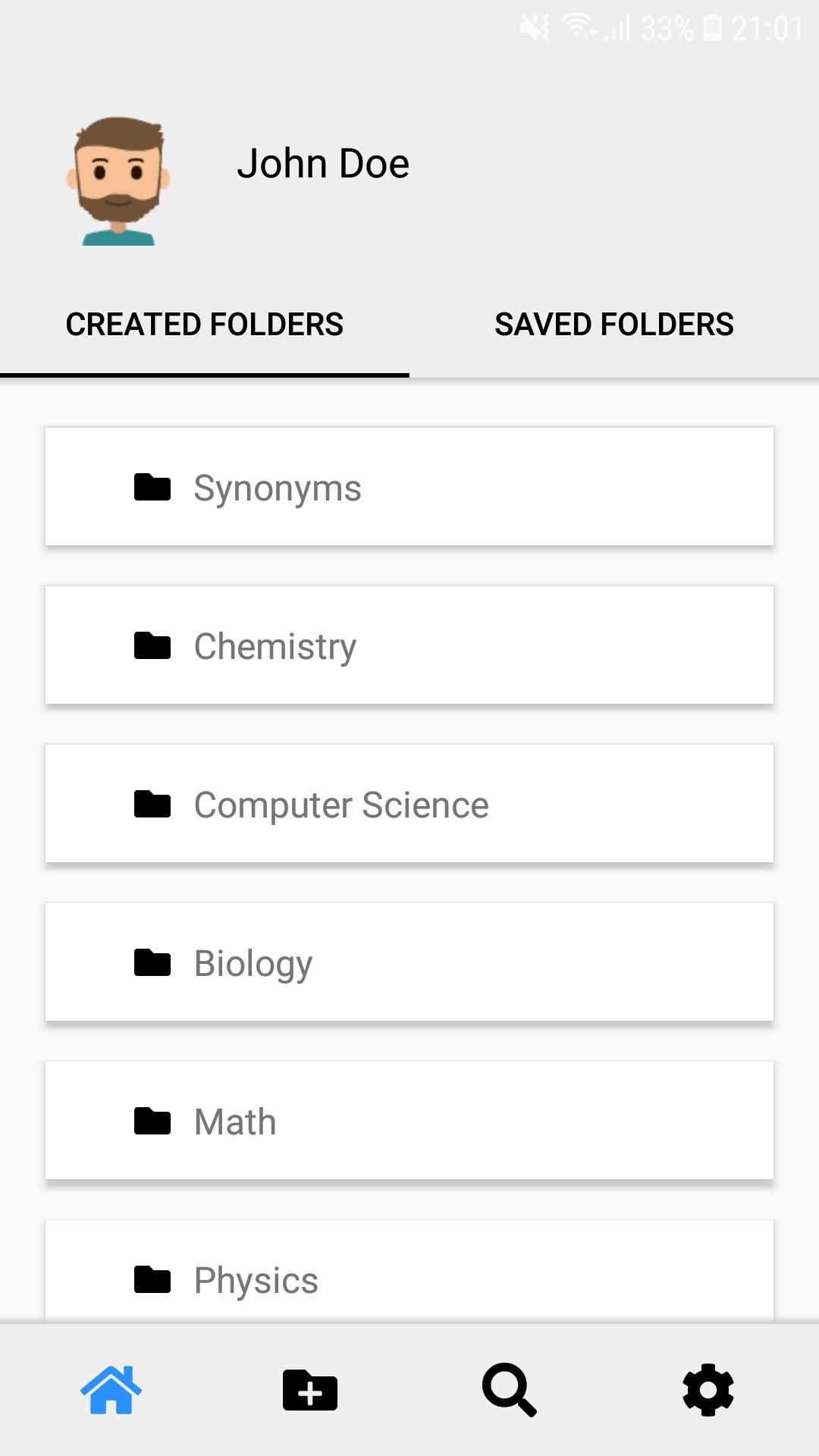This screenshot has width=819, height=1456.
Task: Select the Created Folders tab
Action: [205, 325]
